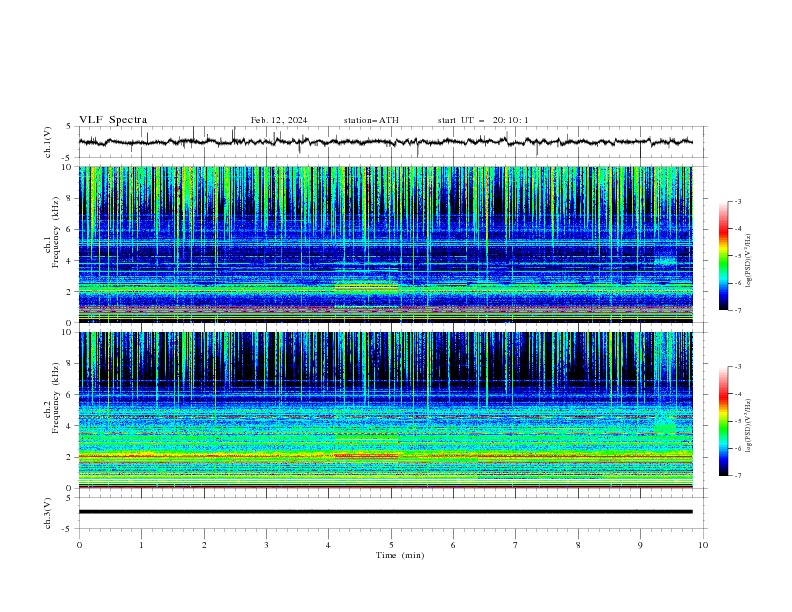Select the "Feb. 12, 2024" date text
This screenshot has width=792, height=612.
click(279, 120)
